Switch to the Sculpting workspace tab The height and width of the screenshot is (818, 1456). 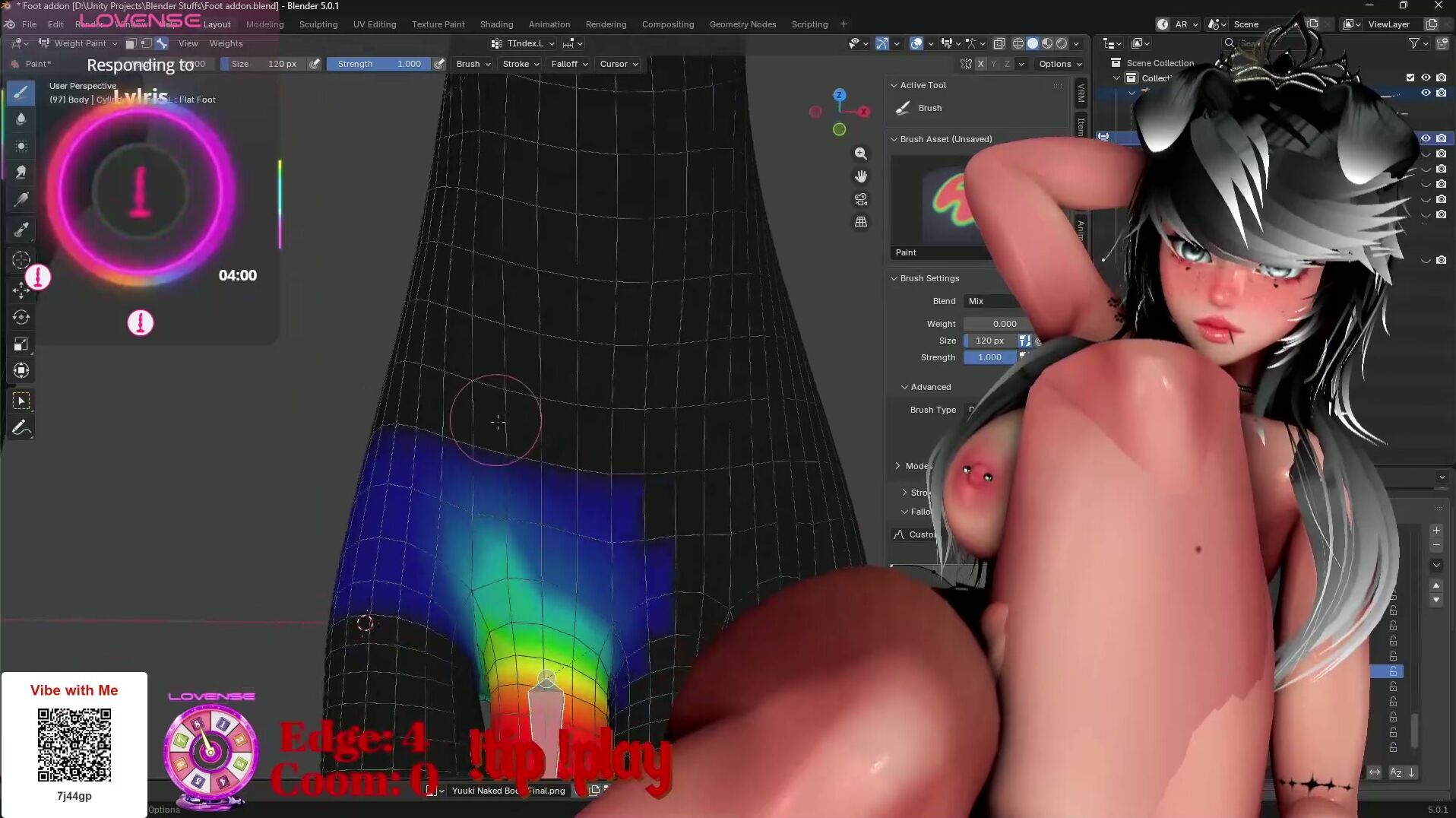[x=318, y=24]
